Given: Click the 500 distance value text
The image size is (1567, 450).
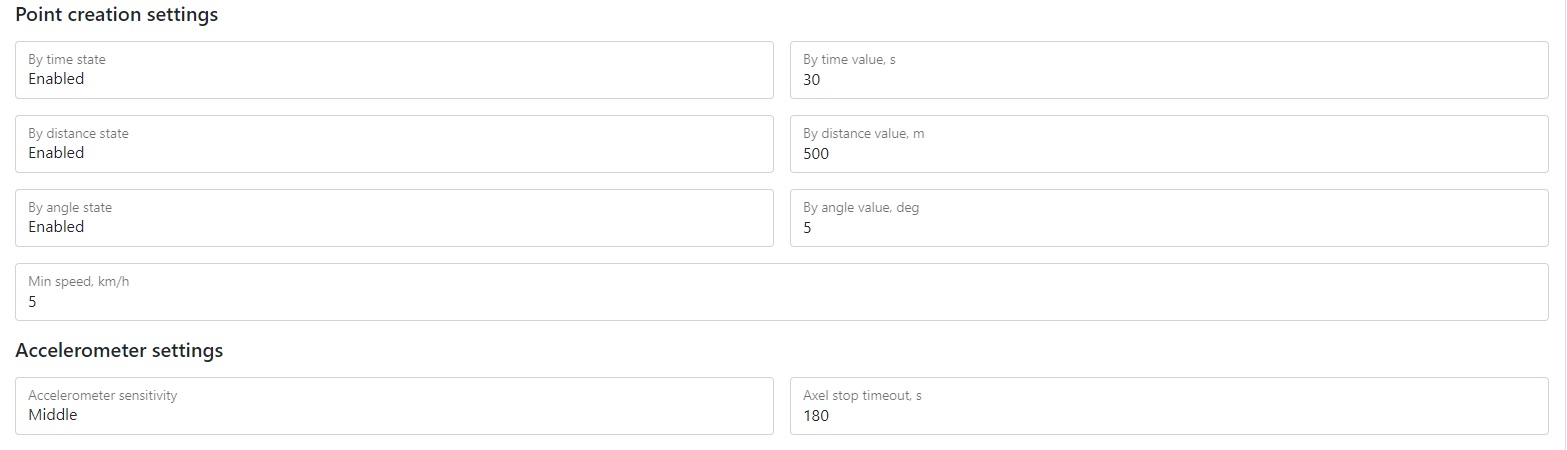Looking at the screenshot, I should (x=816, y=153).
